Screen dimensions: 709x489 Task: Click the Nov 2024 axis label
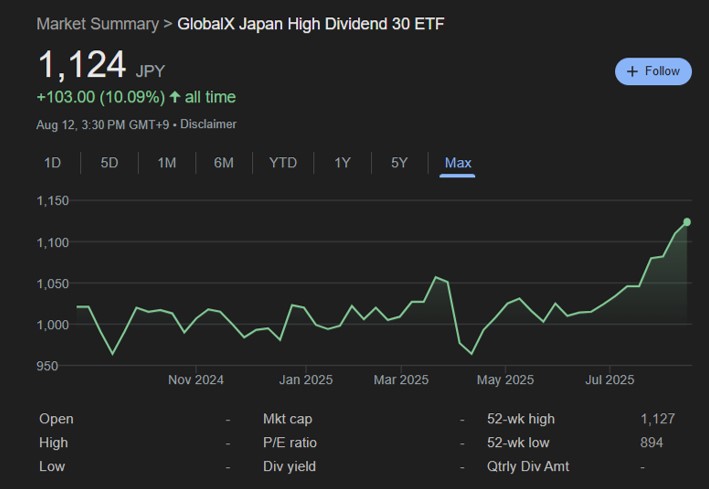click(x=196, y=380)
